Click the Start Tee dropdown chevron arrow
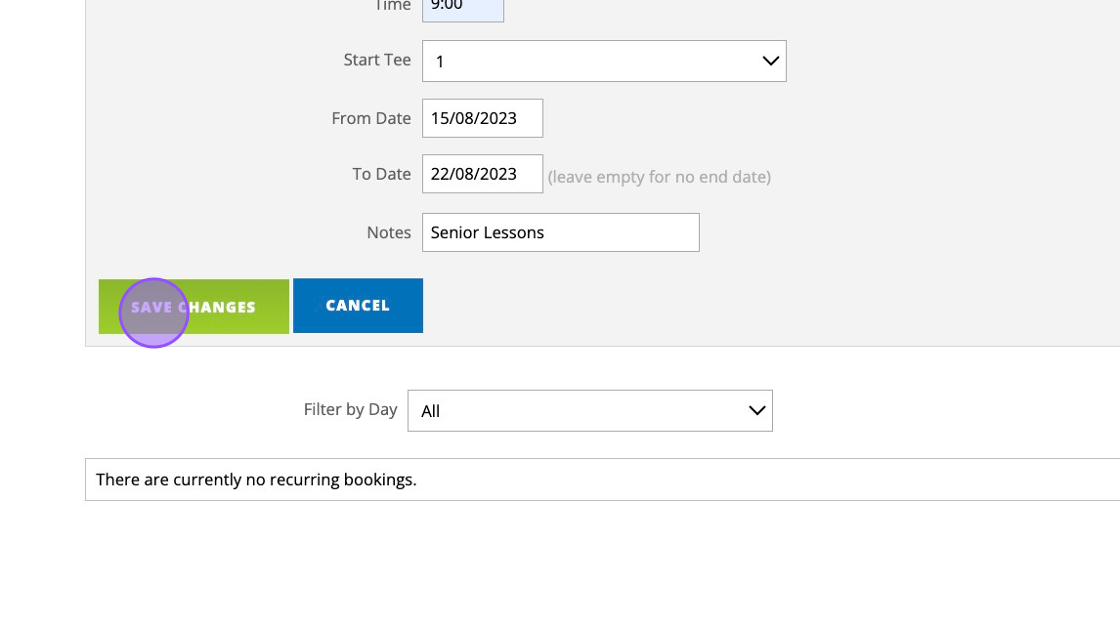 (x=770, y=61)
